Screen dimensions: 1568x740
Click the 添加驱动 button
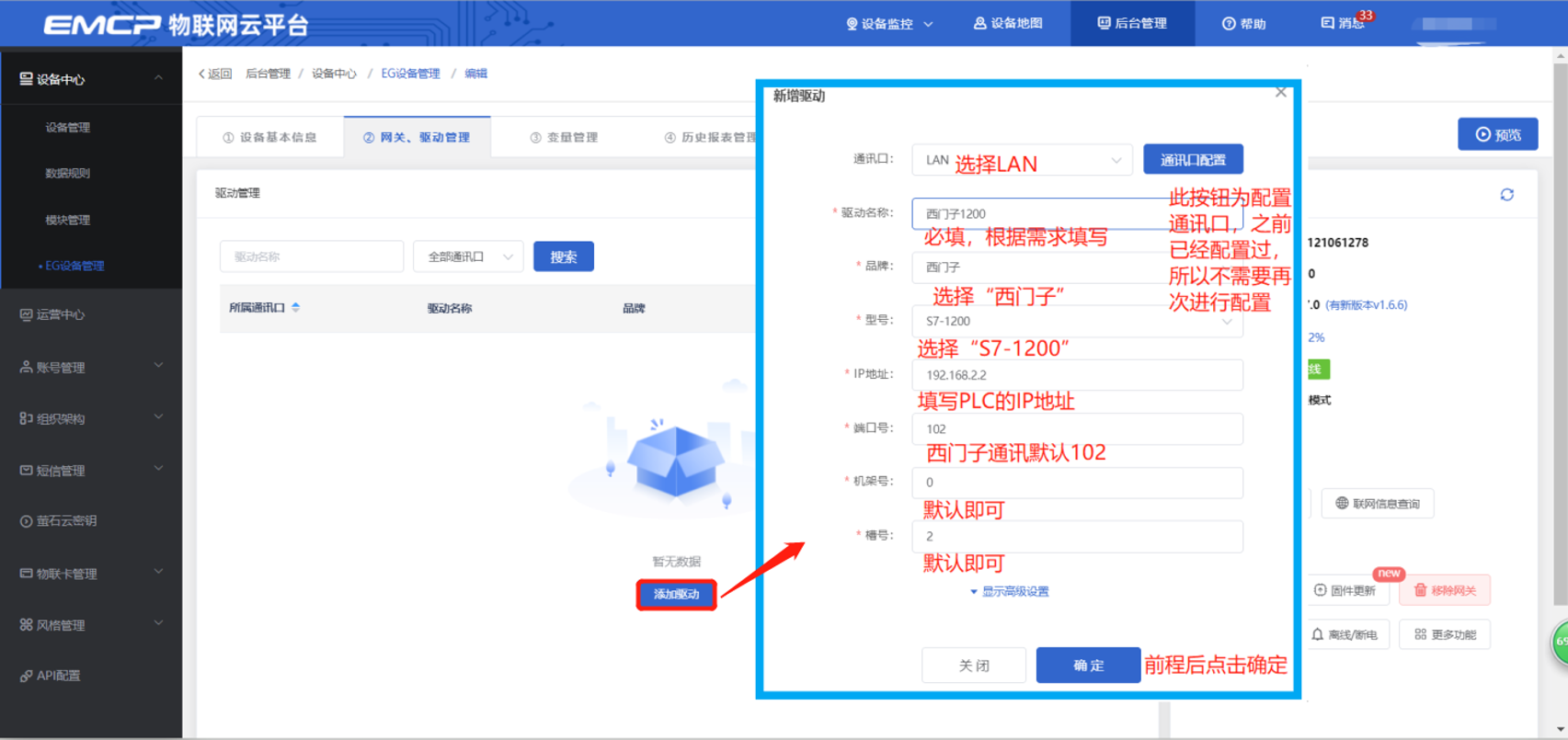pyautogui.click(x=676, y=594)
